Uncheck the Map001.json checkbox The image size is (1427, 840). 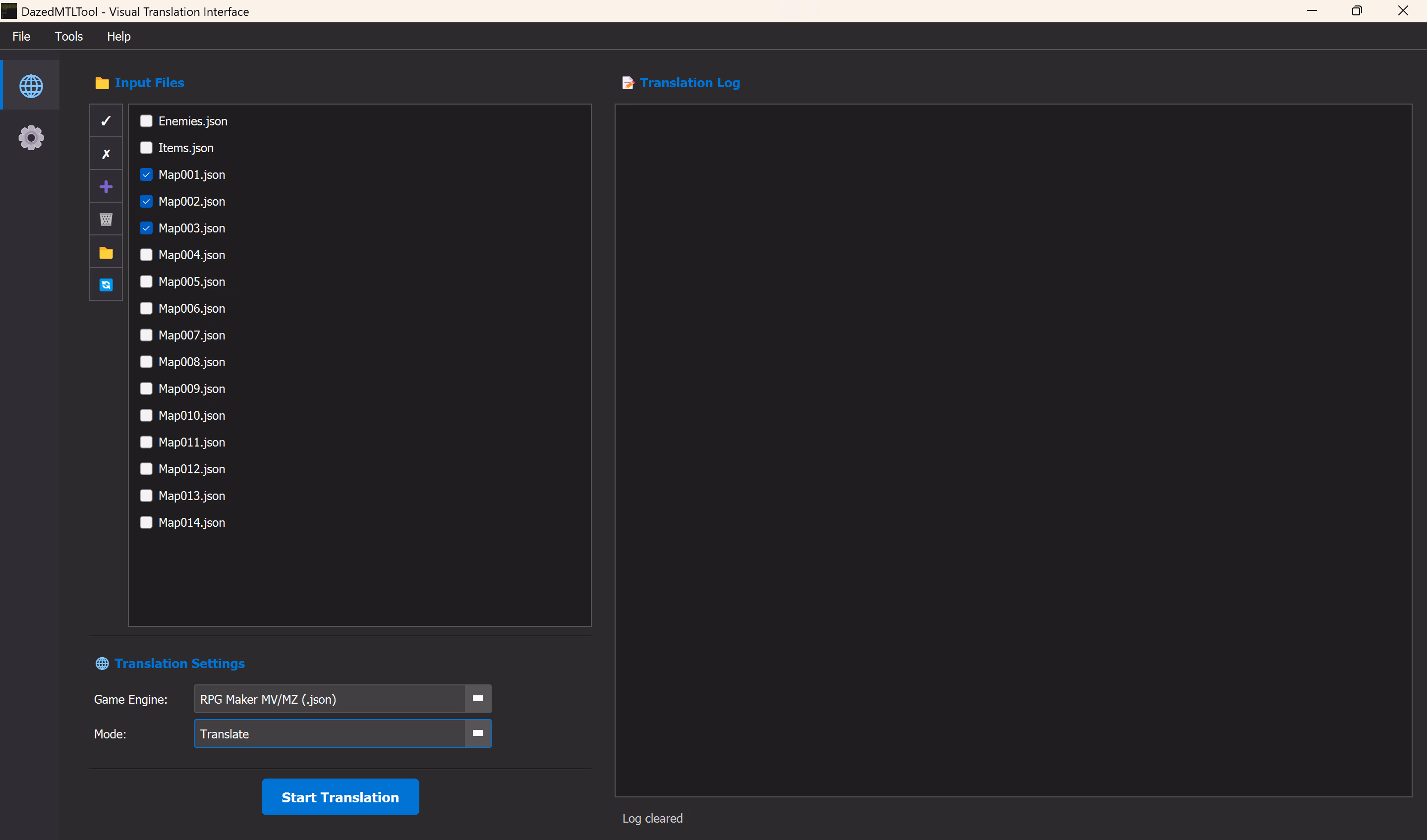[146, 174]
